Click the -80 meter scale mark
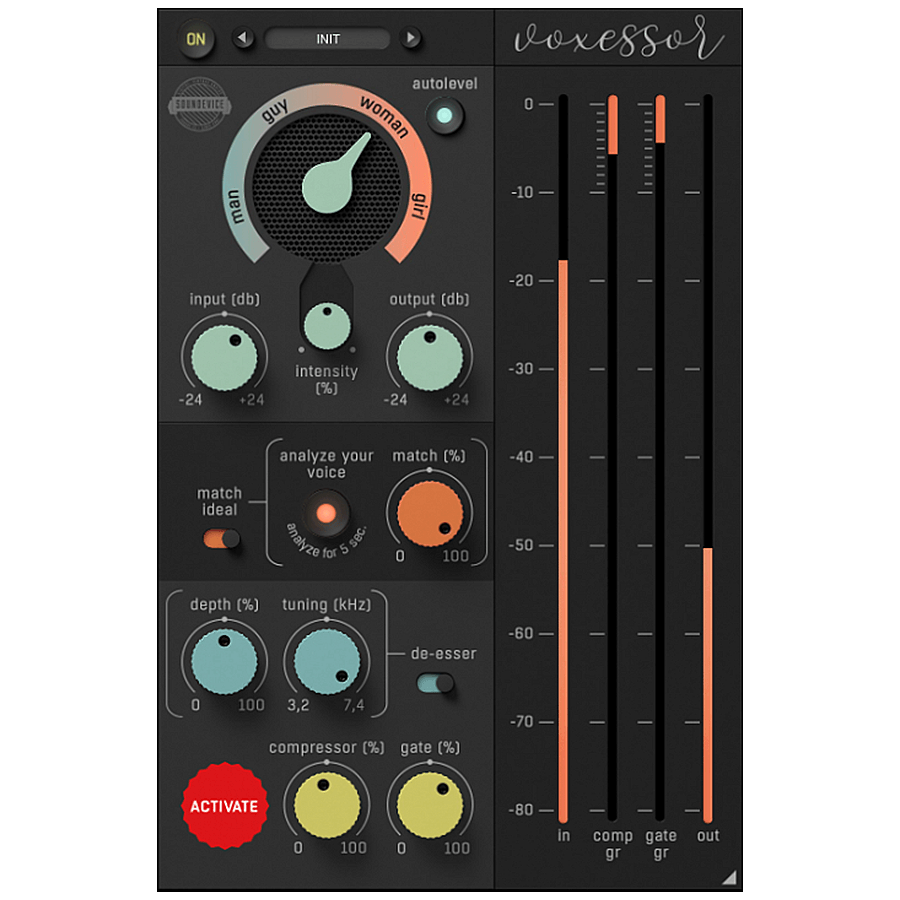 tap(521, 810)
